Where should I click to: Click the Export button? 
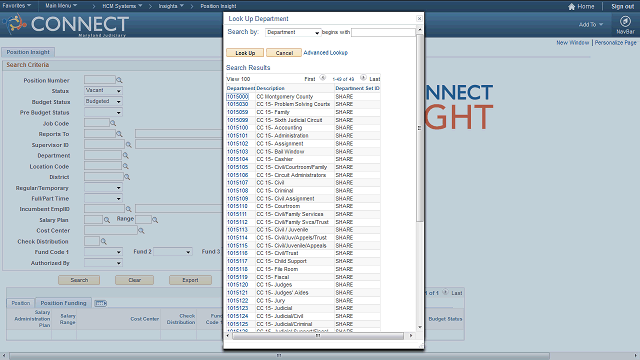tap(190, 280)
